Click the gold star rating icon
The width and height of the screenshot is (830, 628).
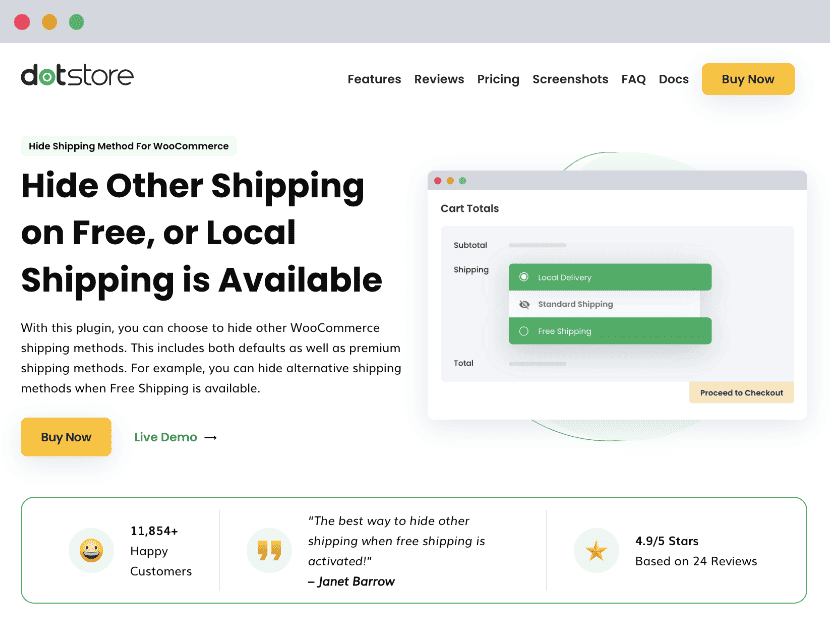click(596, 550)
